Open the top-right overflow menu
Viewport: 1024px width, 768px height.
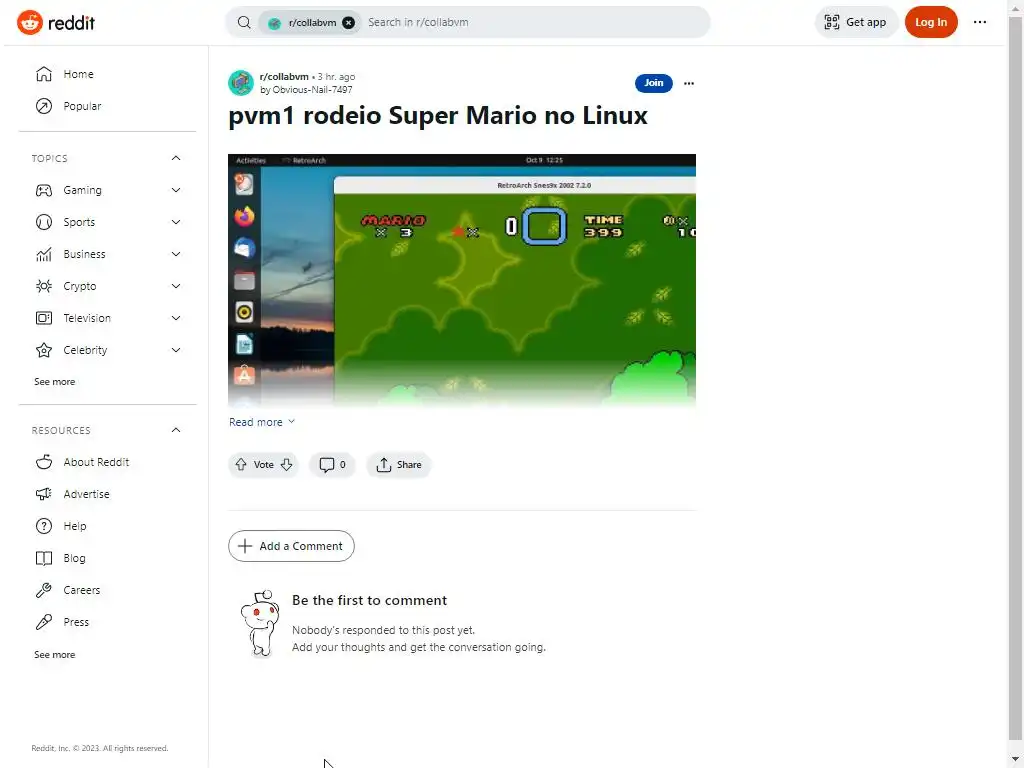point(980,22)
